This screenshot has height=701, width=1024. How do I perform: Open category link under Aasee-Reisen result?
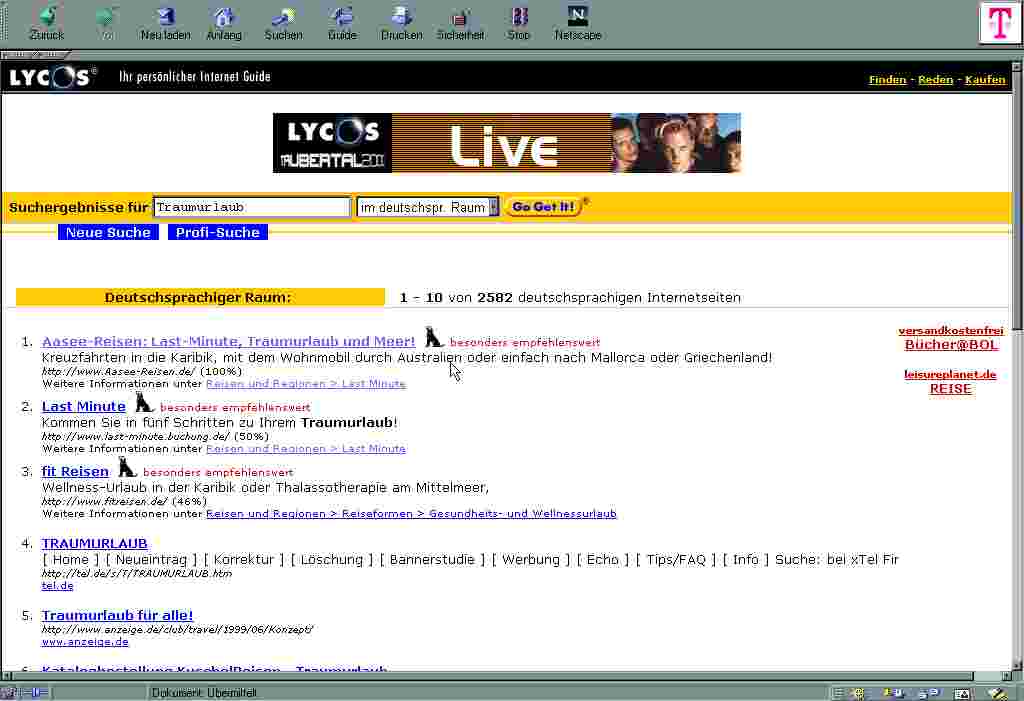(306, 383)
